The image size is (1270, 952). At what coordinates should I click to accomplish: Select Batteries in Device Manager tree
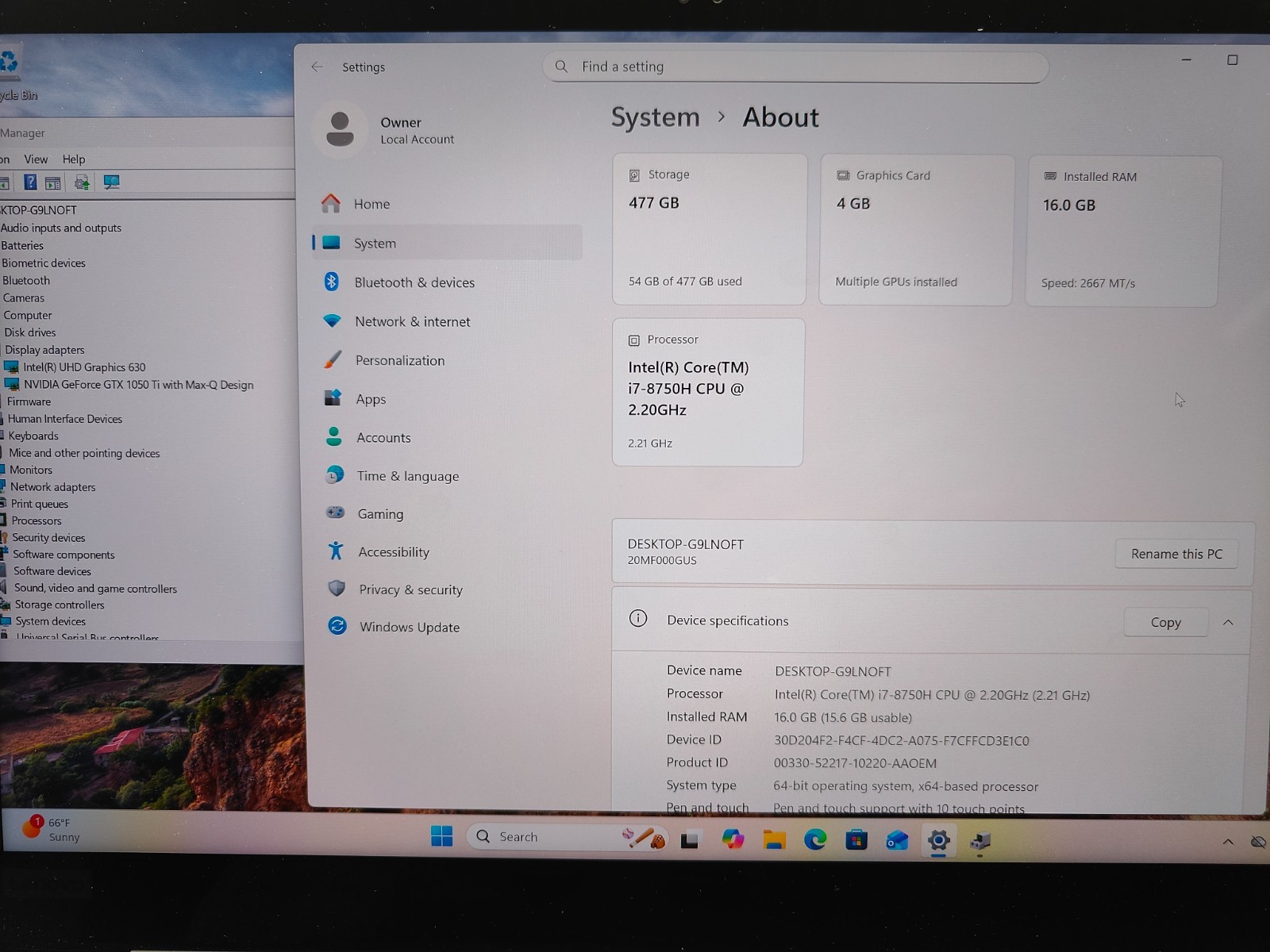[x=22, y=246]
